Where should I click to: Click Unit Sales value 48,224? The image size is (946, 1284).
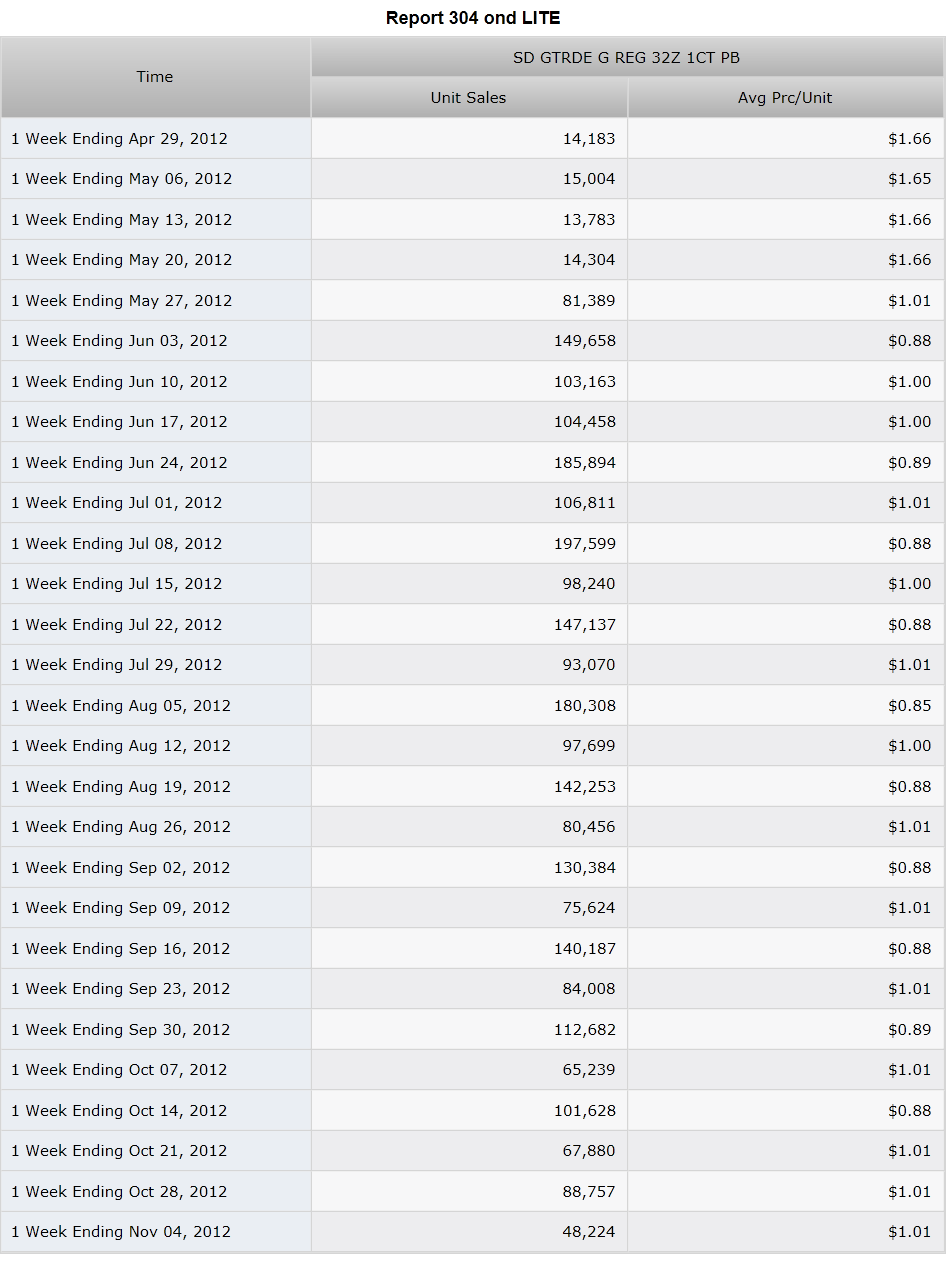point(589,1232)
